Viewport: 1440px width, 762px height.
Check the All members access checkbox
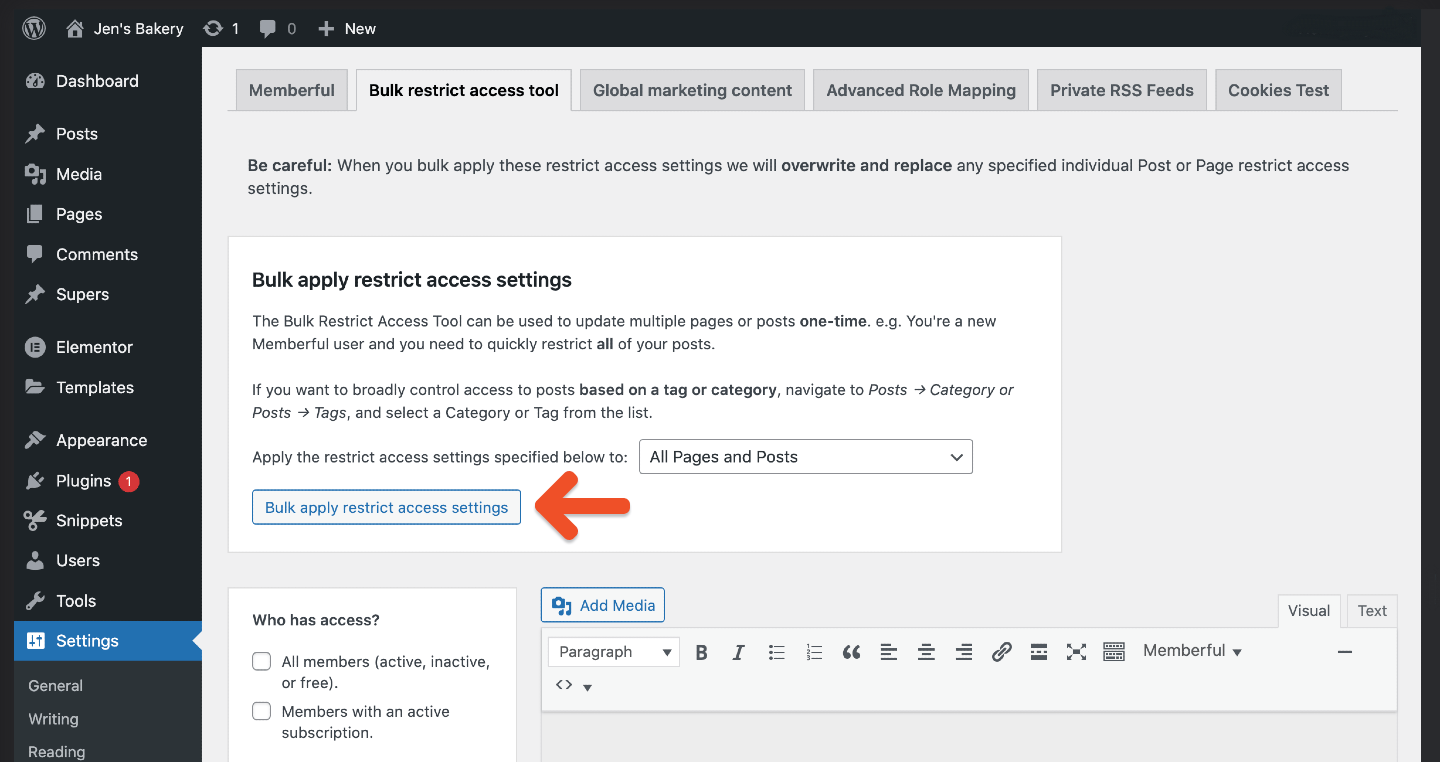click(261, 661)
